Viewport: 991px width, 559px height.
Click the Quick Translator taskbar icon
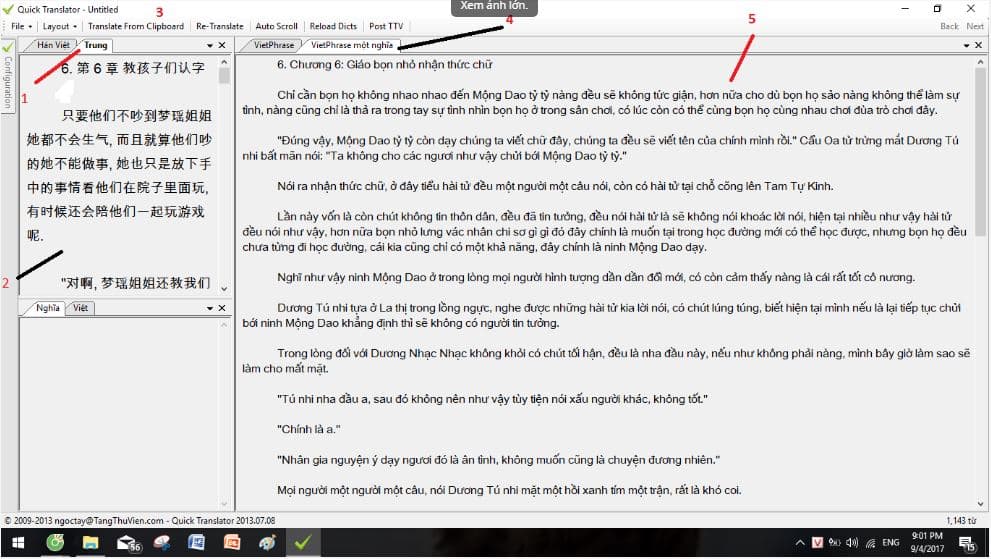(x=303, y=543)
